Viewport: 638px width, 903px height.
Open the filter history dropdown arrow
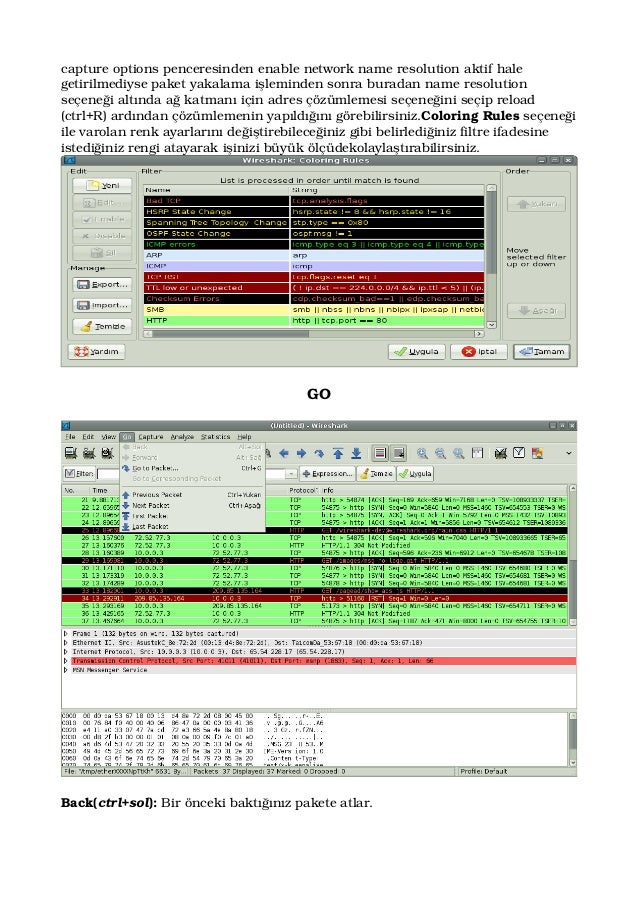(x=291, y=473)
